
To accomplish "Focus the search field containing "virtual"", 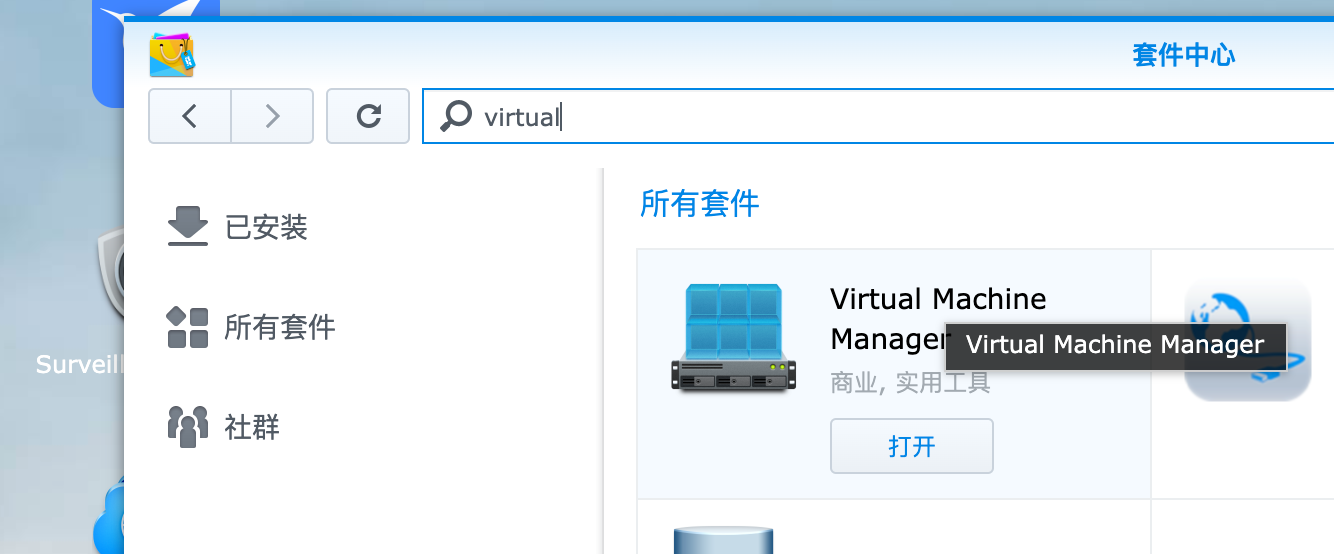I will coord(878,116).
